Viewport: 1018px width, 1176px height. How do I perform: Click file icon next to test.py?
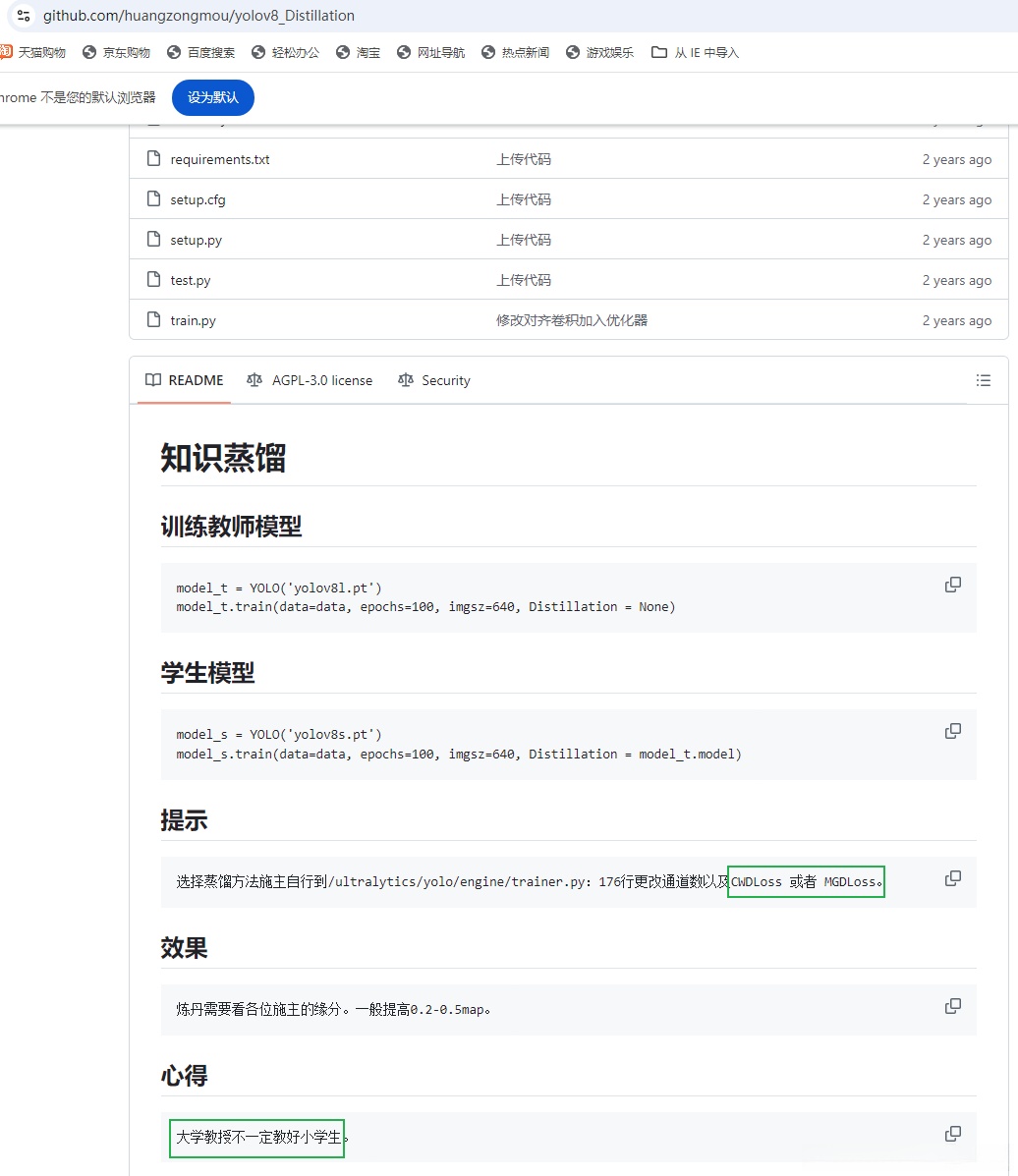point(154,279)
